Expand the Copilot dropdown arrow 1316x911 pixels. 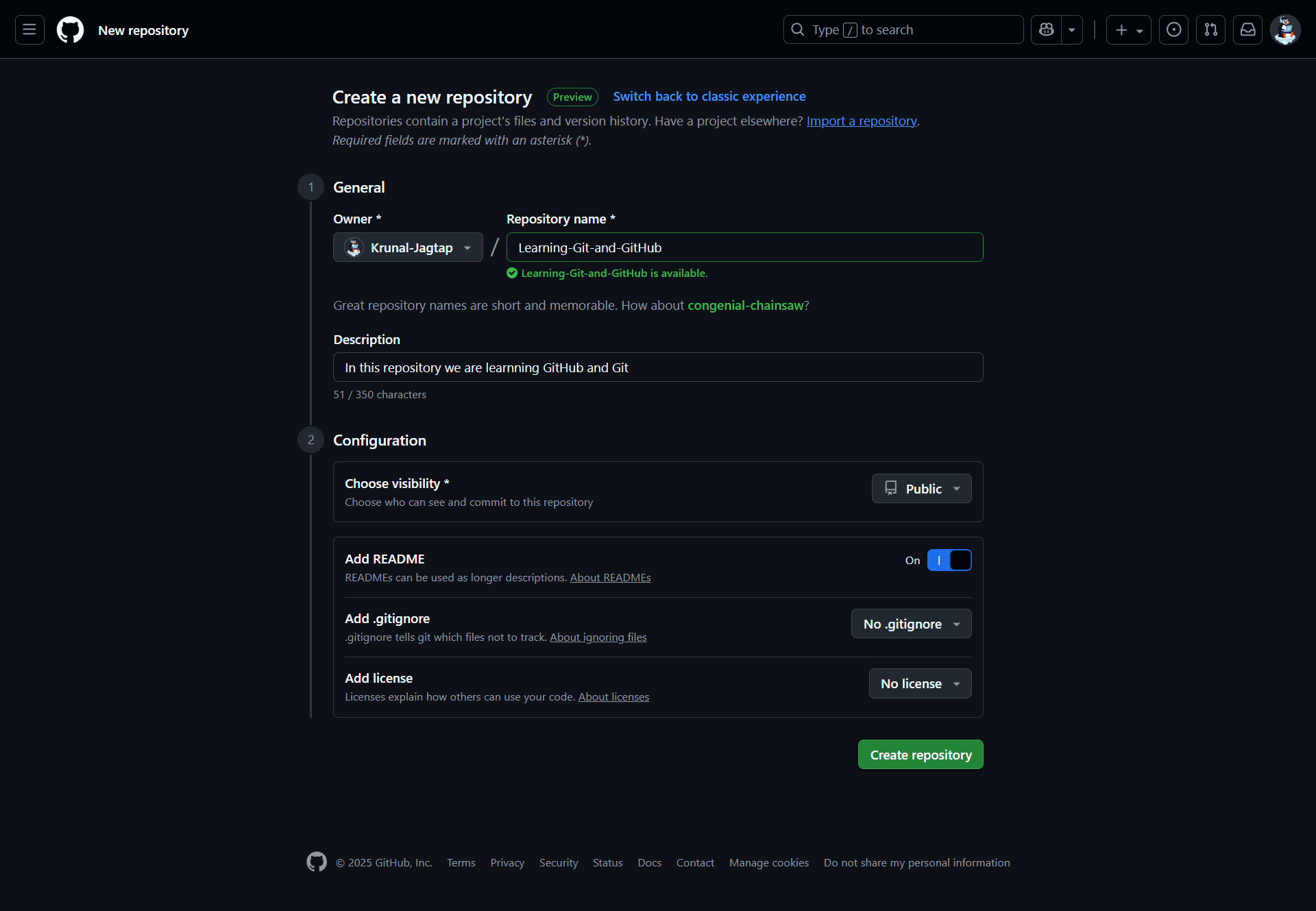(1072, 29)
